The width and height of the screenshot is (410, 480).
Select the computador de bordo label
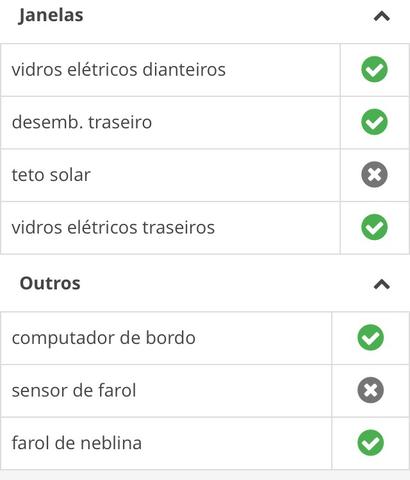point(104,338)
